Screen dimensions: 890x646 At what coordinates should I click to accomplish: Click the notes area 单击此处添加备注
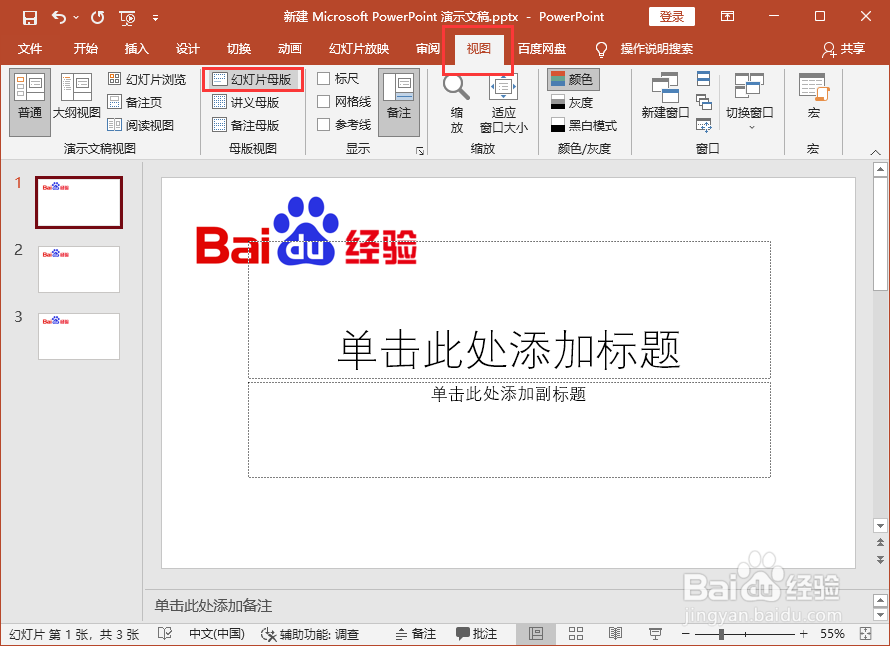(x=213, y=606)
